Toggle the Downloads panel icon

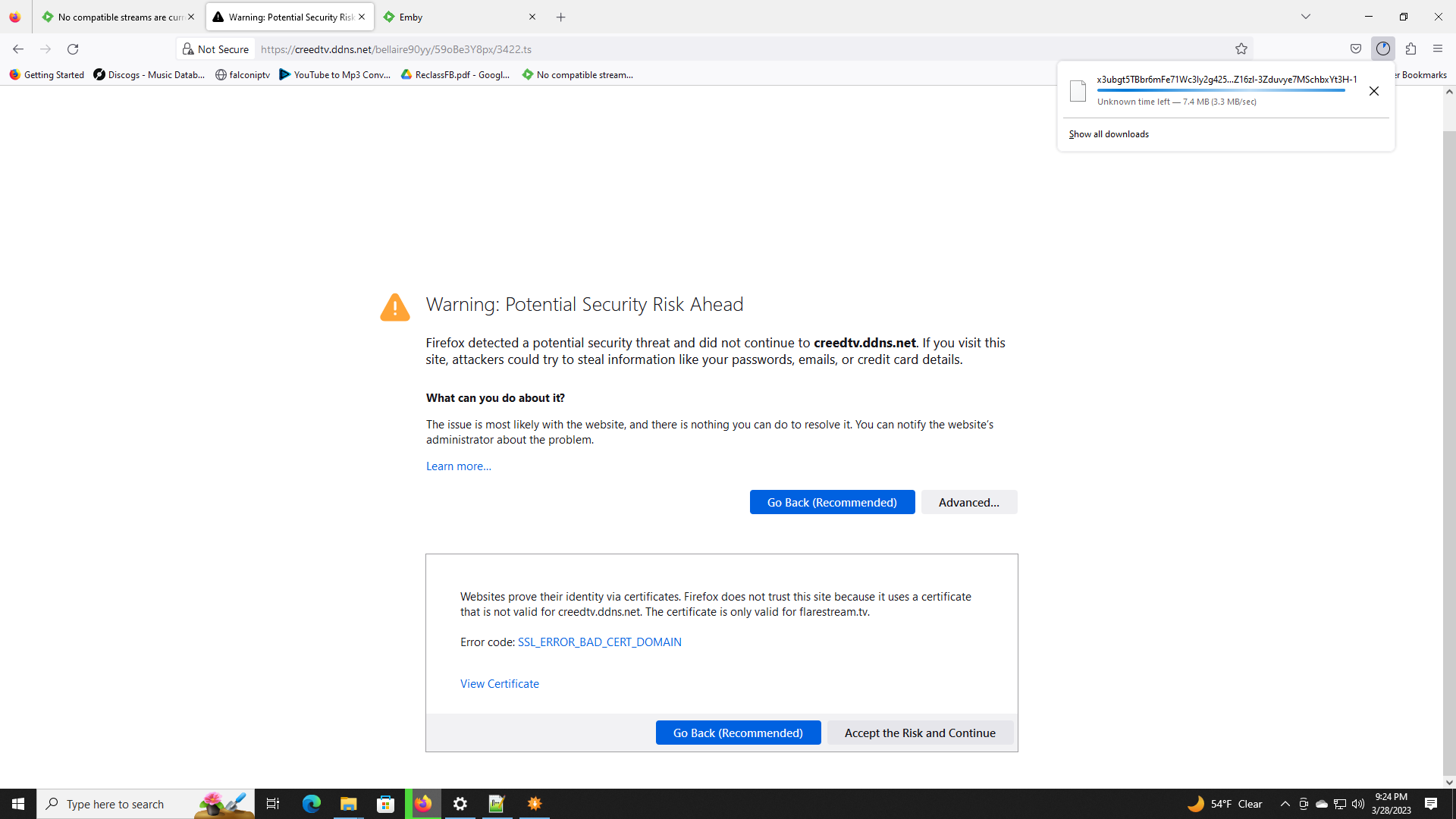[1383, 49]
